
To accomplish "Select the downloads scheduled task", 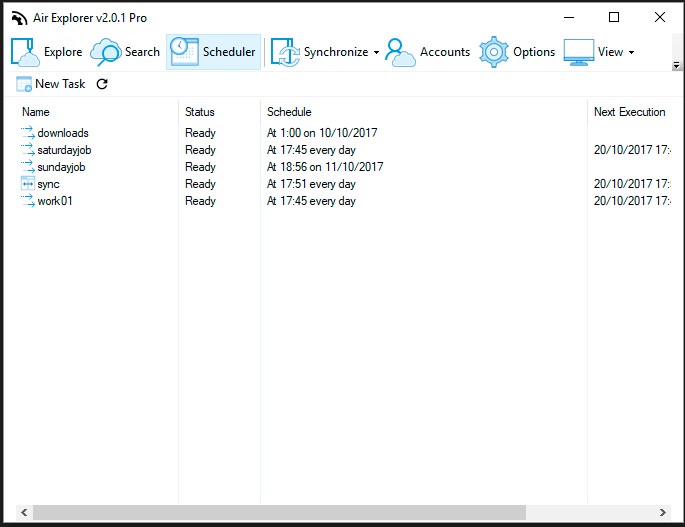I will 62,133.
